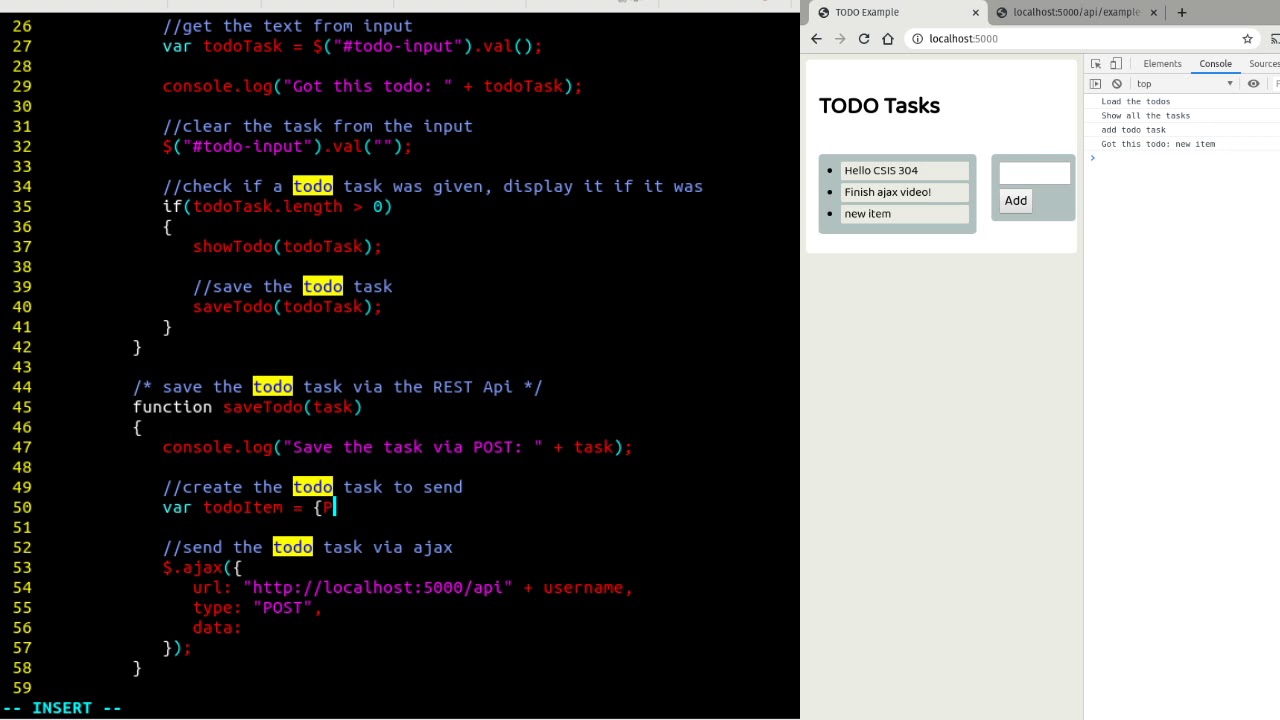Viewport: 1280px width, 720px height.
Task: Switch to the localhost:5000/api/example tab
Action: (x=1076, y=12)
